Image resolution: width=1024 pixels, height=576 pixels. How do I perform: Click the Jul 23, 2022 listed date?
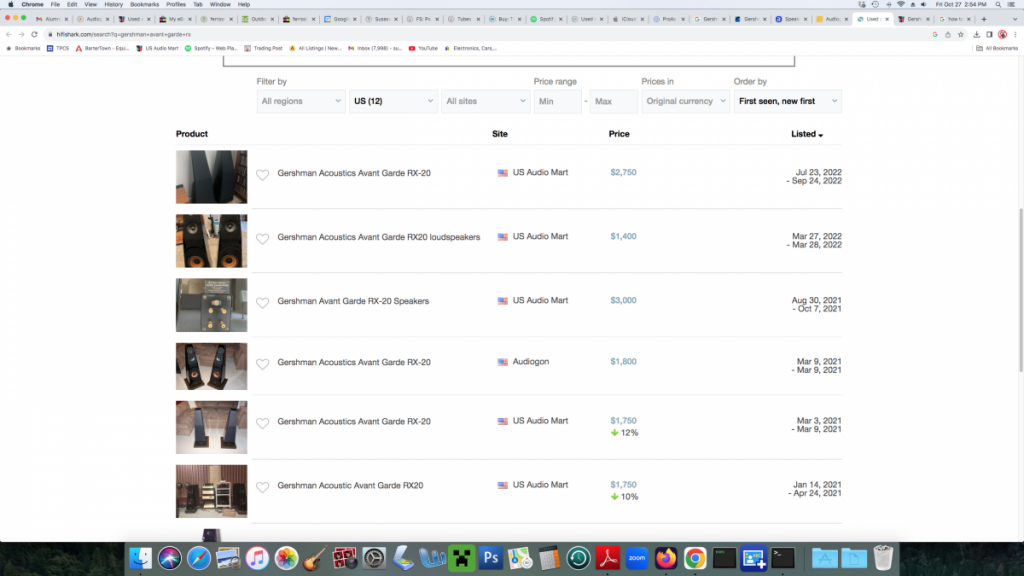pos(818,172)
